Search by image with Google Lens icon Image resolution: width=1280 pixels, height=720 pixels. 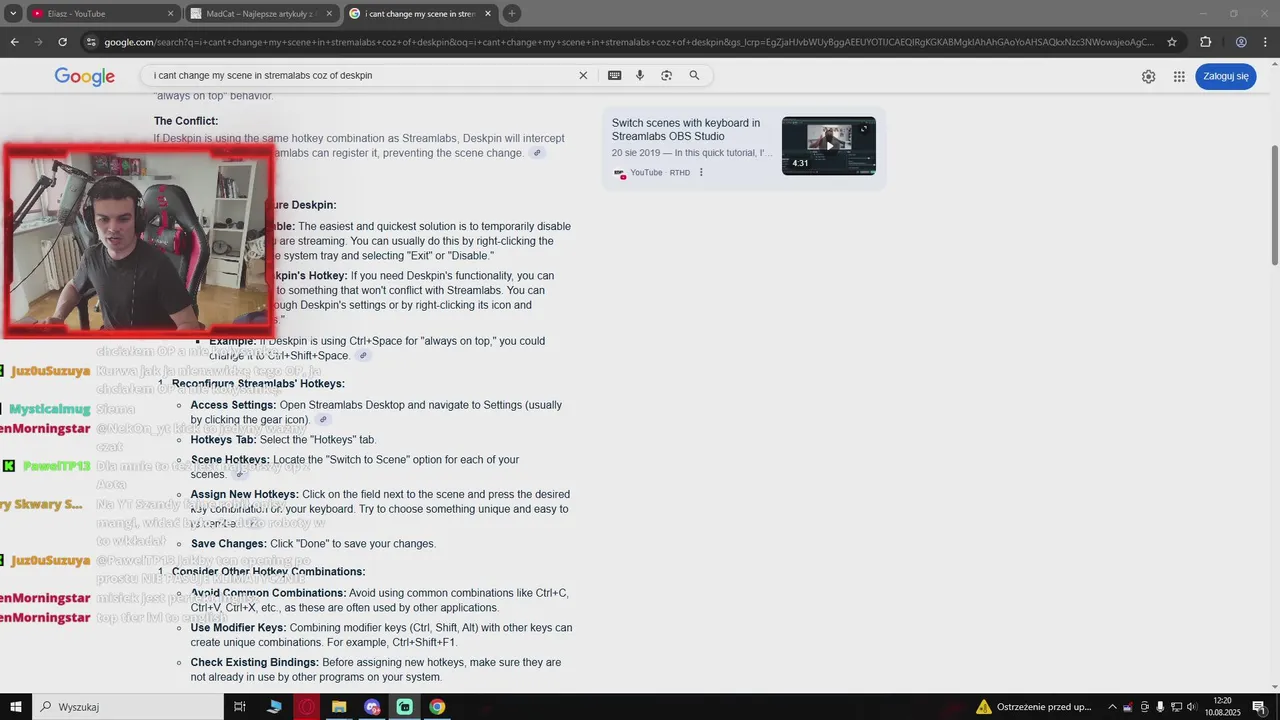(667, 75)
